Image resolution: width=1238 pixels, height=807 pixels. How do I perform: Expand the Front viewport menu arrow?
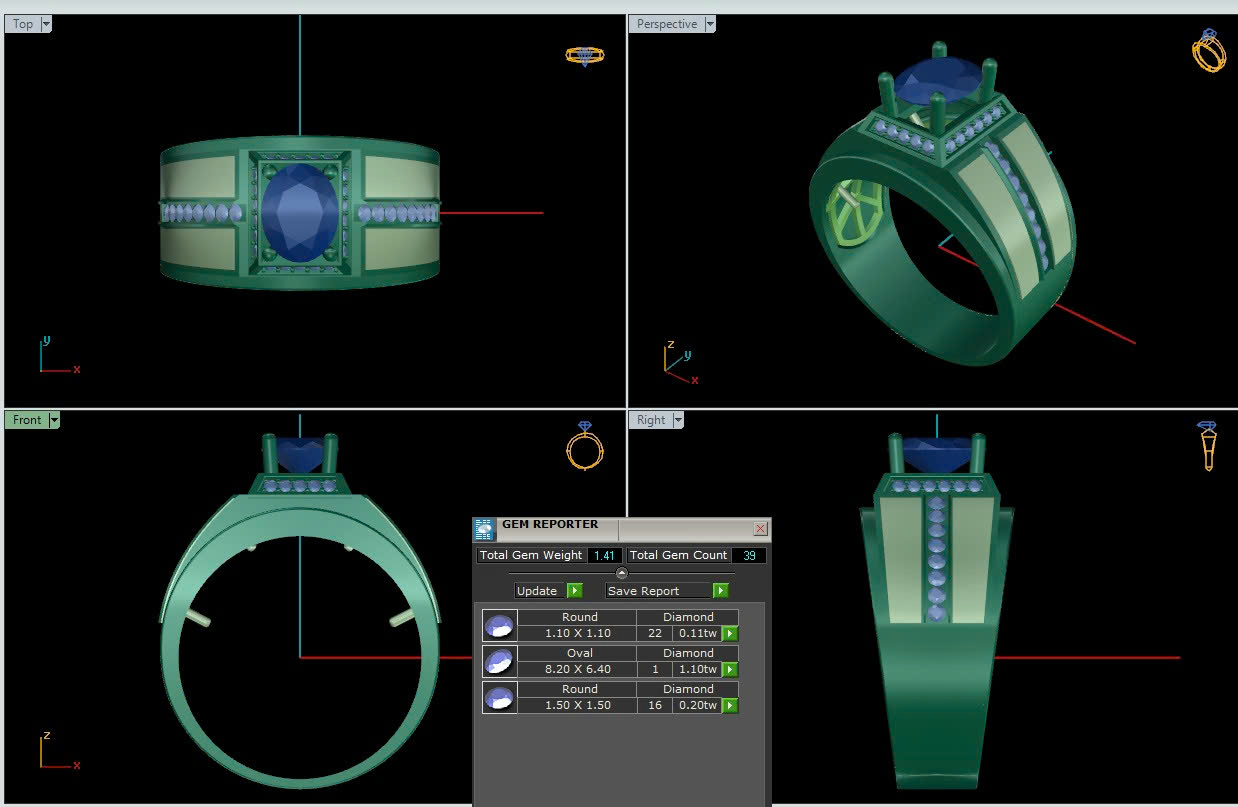[x=54, y=420]
